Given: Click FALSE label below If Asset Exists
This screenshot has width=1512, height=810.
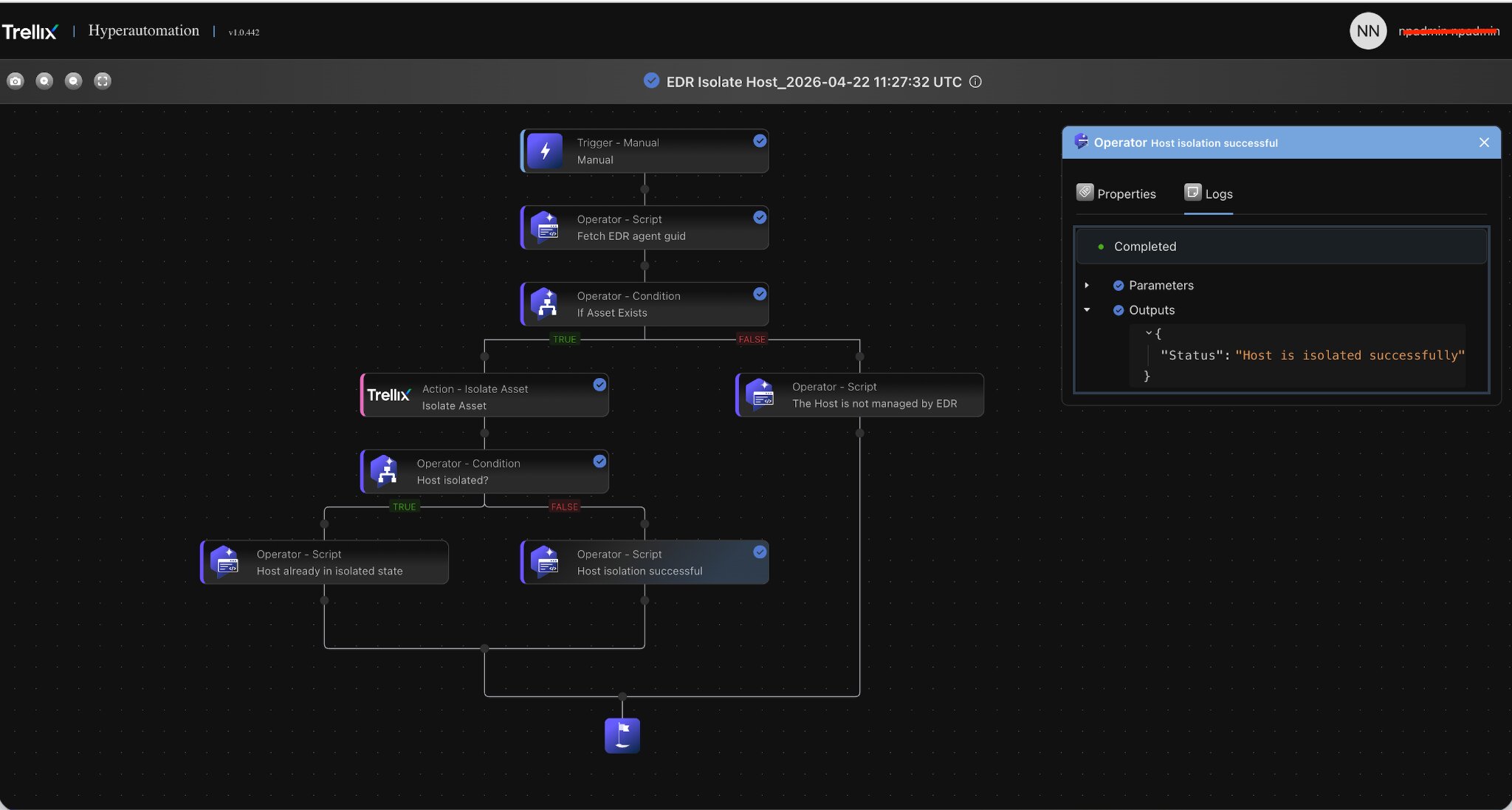Looking at the screenshot, I should click(752, 340).
